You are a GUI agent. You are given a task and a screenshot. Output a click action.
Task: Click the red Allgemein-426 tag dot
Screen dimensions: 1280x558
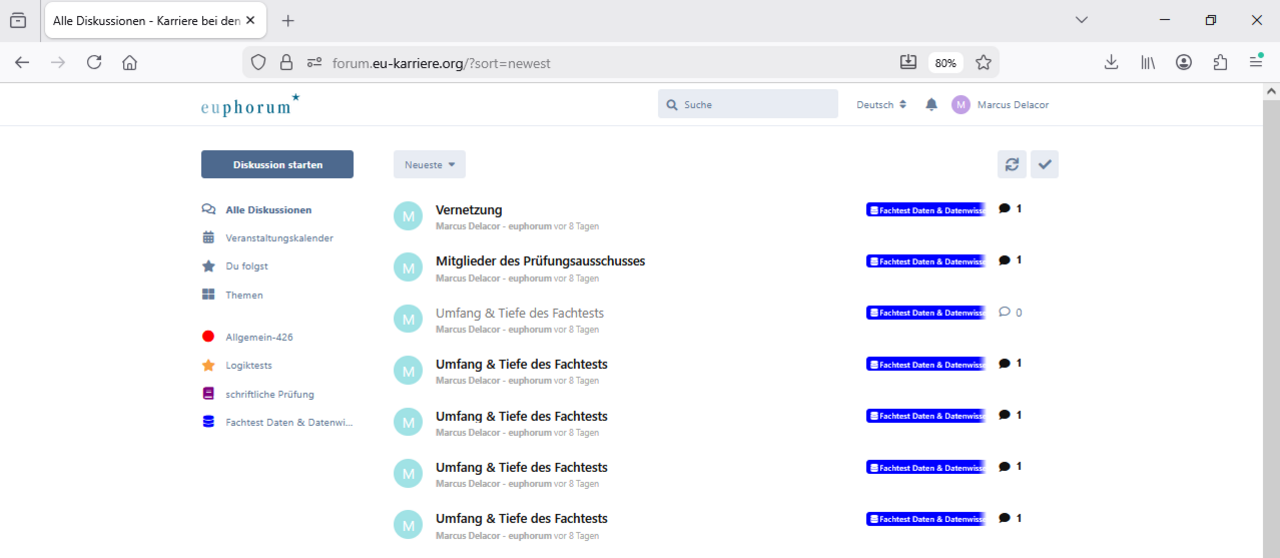[x=208, y=337]
